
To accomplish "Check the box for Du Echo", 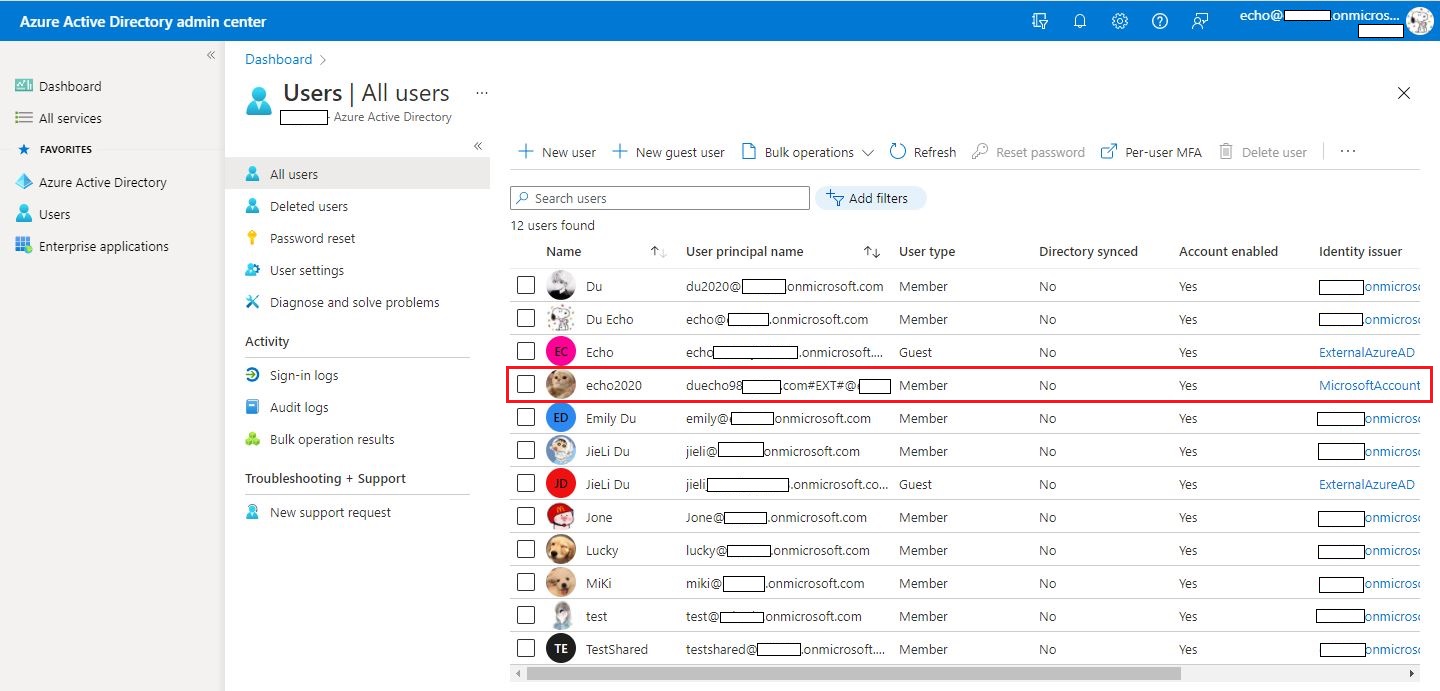I will [526, 319].
